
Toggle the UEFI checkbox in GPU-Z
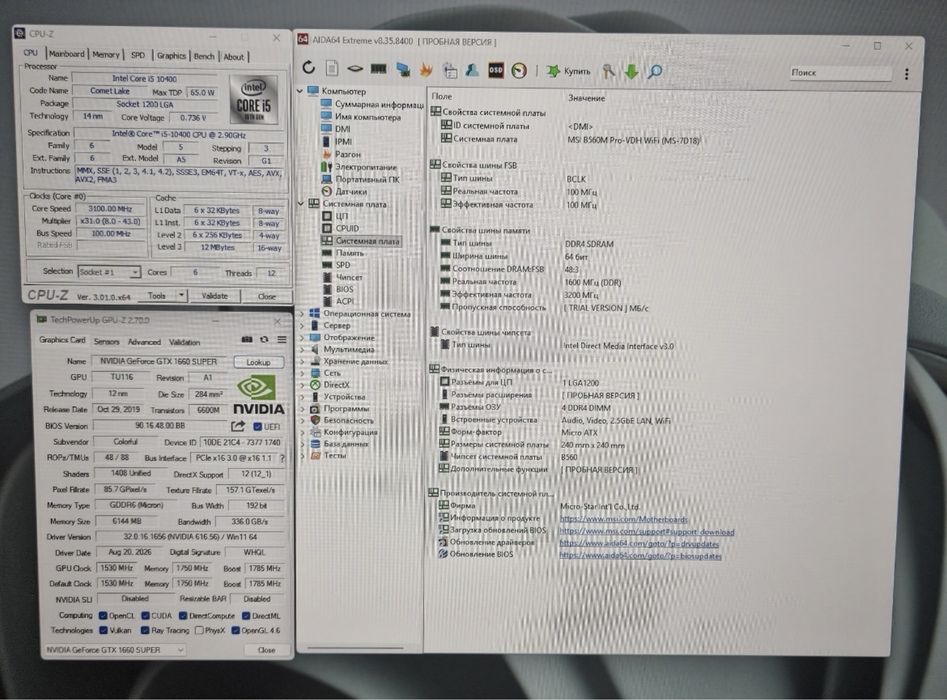pos(258,426)
